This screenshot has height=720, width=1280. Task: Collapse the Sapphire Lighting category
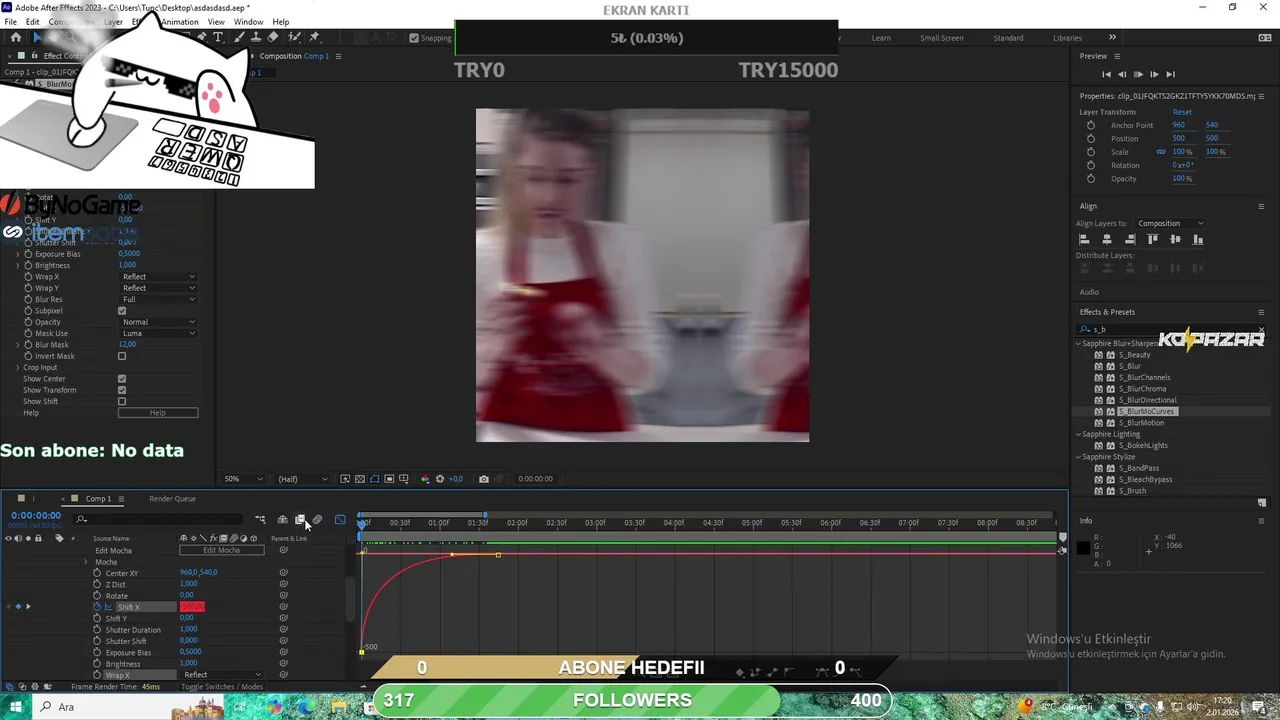[1079, 434]
